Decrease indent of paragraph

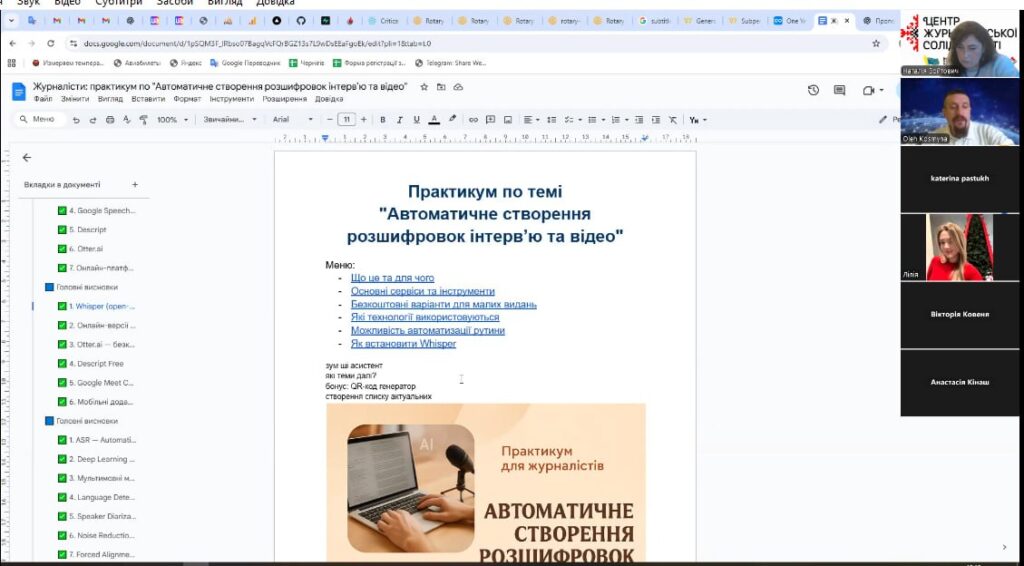639,120
